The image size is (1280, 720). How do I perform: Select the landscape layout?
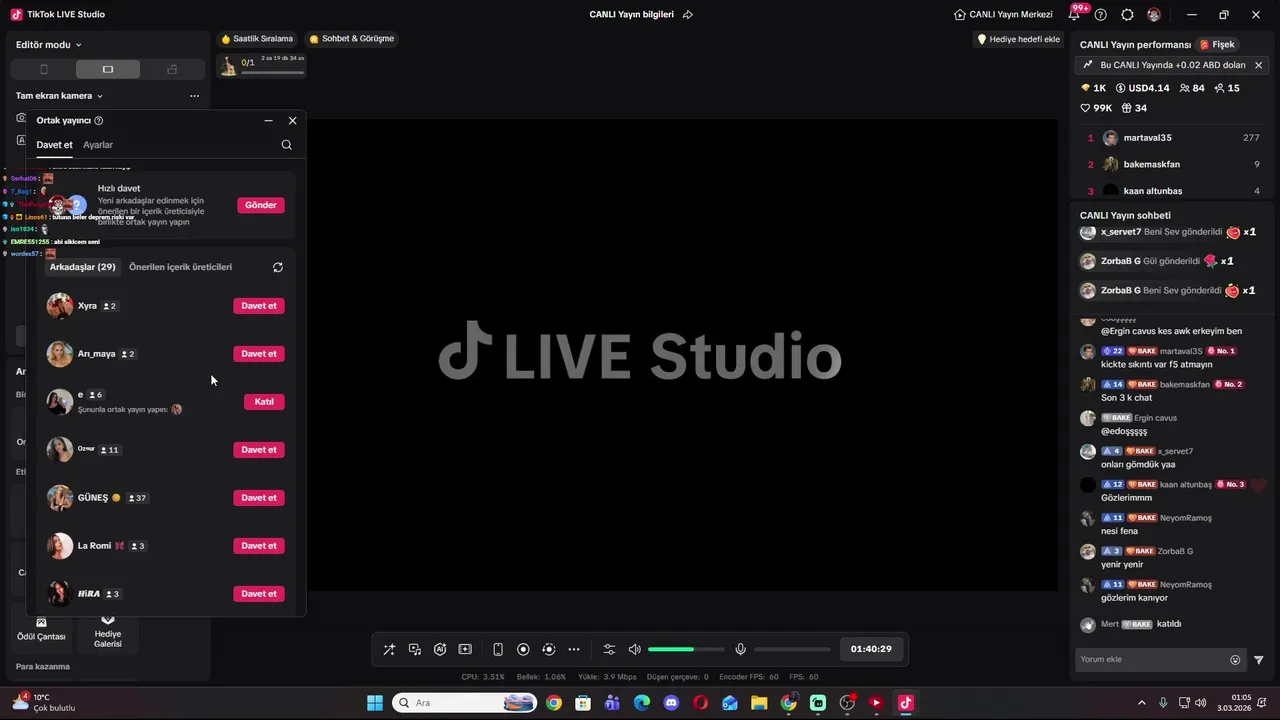108,69
